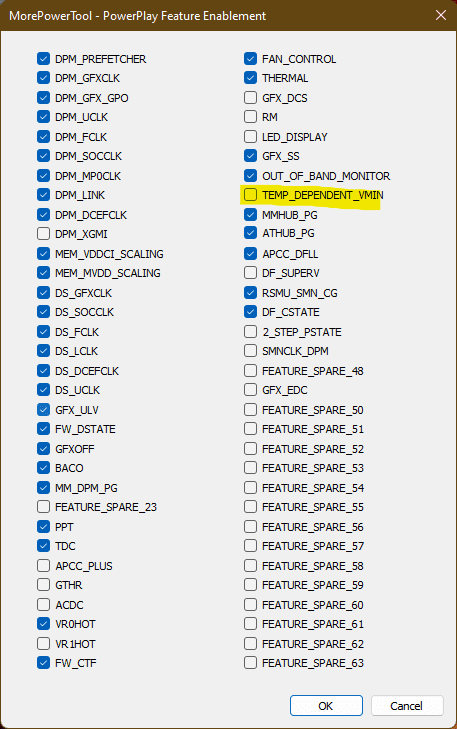457x729 pixels.
Task: Confirm changes with OK button
Action: (326, 706)
